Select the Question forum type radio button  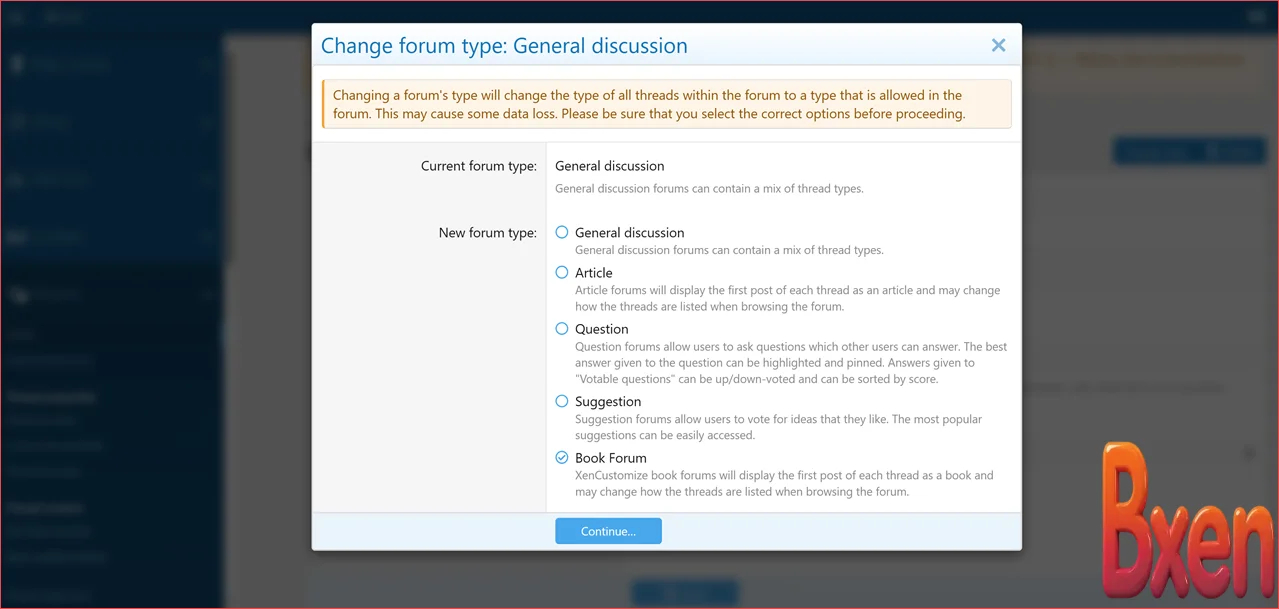pos(562,328)
